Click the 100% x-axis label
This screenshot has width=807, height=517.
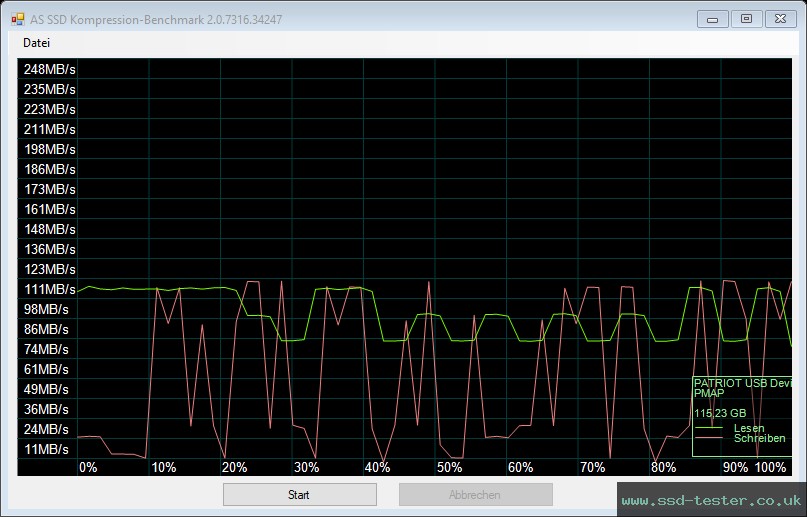tap(770, 468)
